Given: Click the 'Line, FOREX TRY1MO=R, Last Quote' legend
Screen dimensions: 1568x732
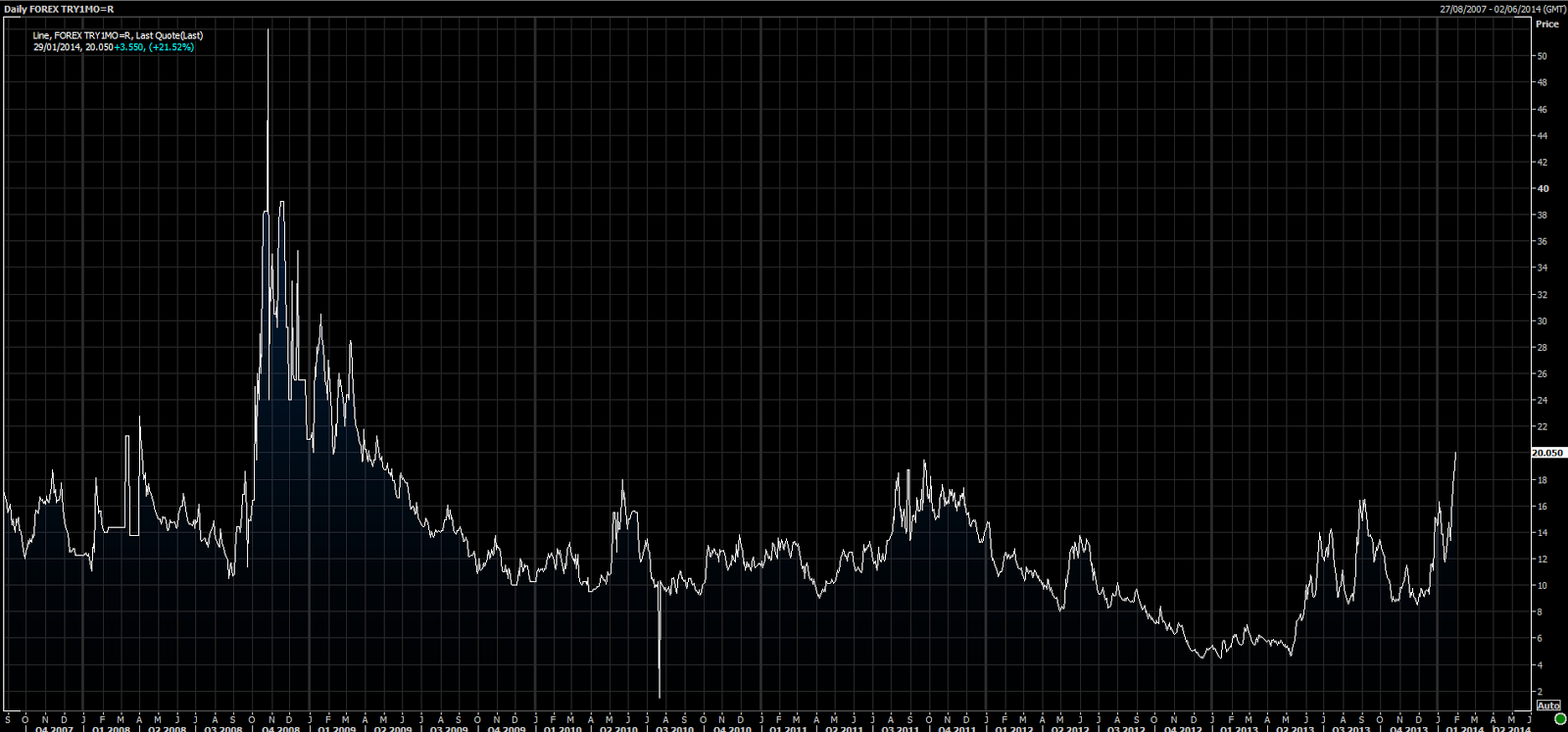Looking at the screenshot, I should click(118, 35).
